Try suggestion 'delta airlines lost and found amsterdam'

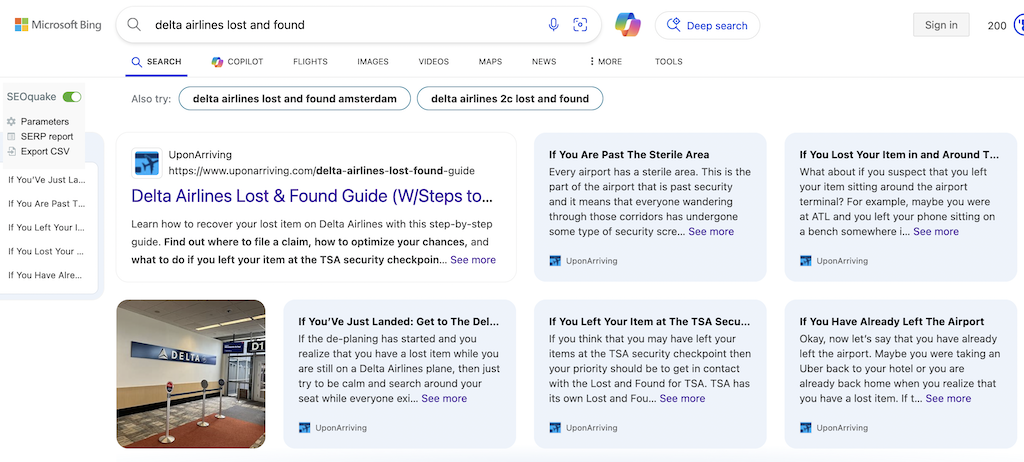click(x=295, y=99)
